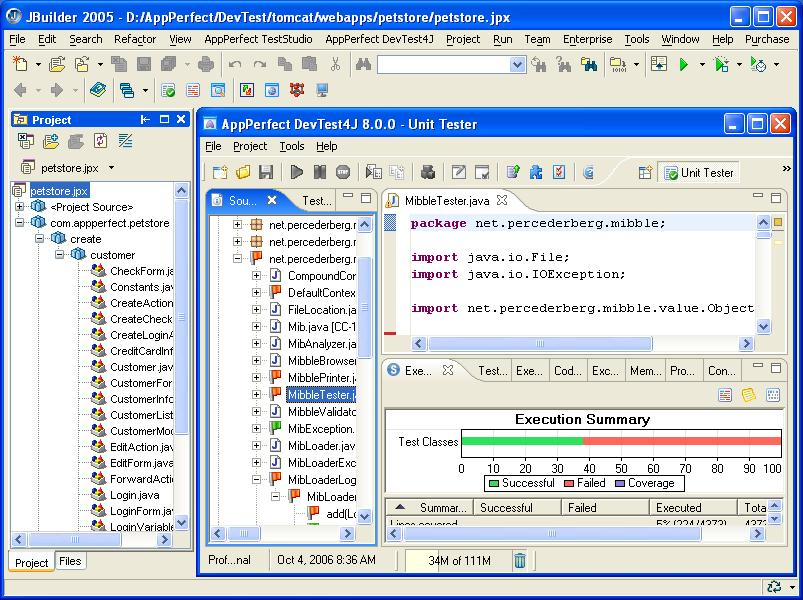The image size is (803, 600).
Task: Click the Unit Tester perspective button
Action: [699, 173]
